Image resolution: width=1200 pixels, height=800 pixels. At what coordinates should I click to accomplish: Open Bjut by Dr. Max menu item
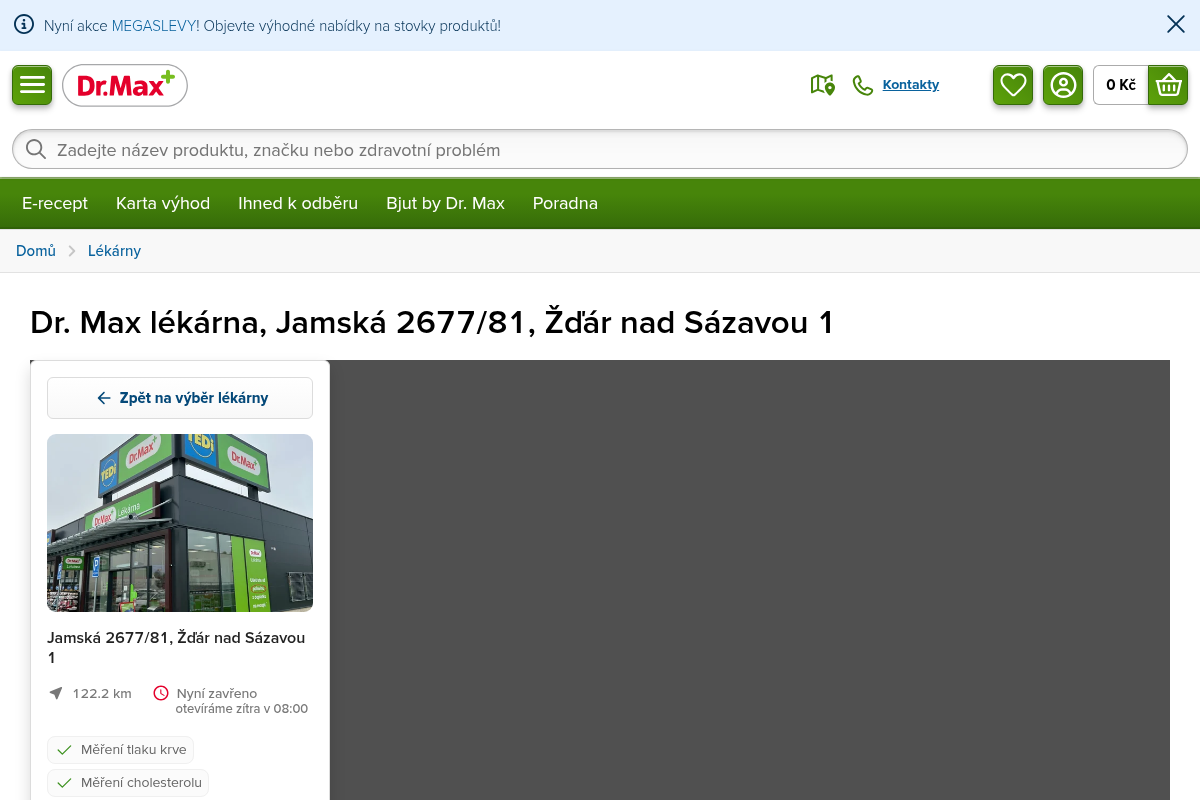pos(445,203)
